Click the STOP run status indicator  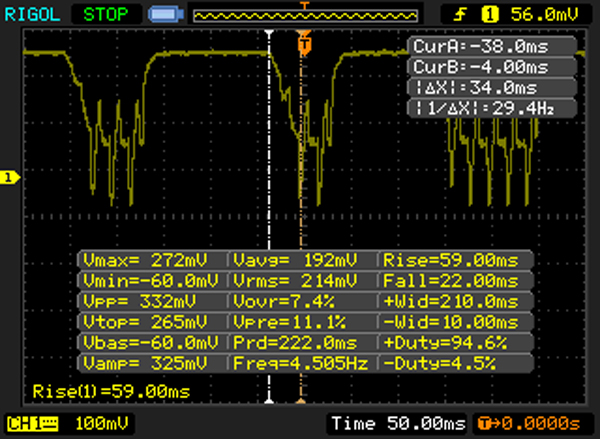106,15
